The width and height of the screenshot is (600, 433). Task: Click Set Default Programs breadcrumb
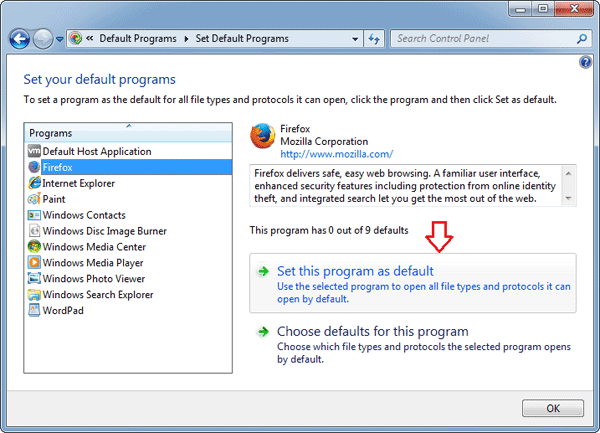point(242,39)
